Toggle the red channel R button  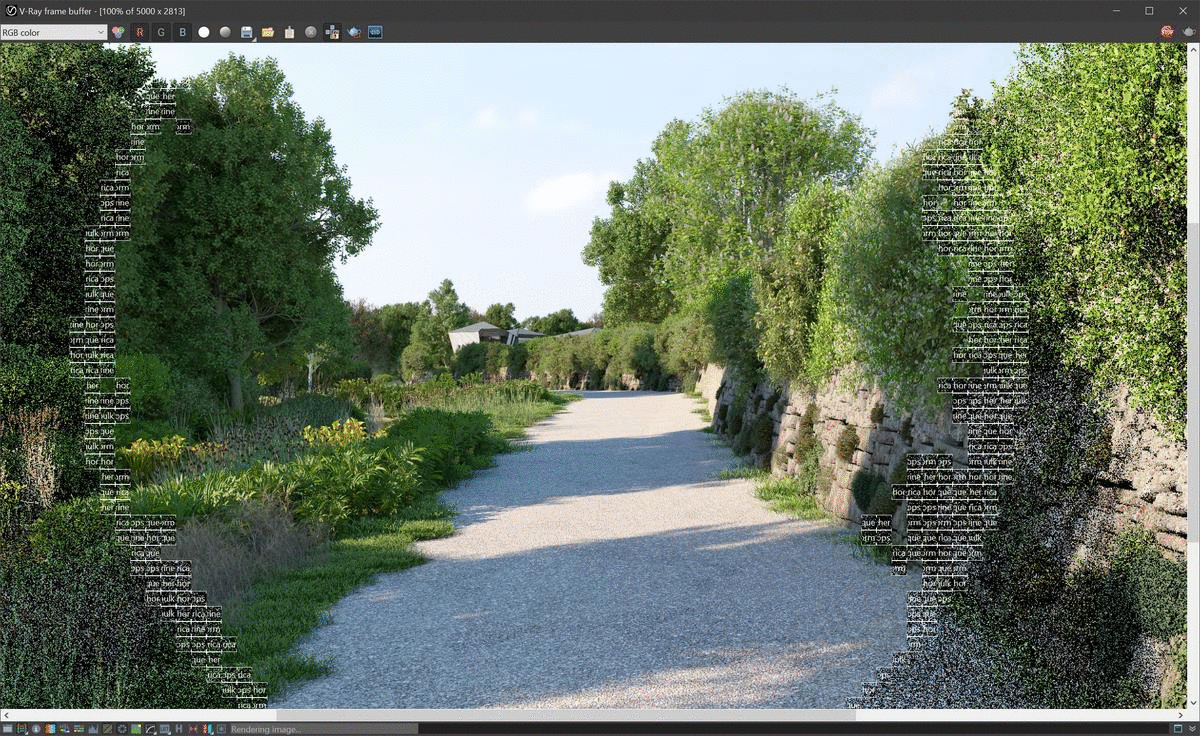140,32
